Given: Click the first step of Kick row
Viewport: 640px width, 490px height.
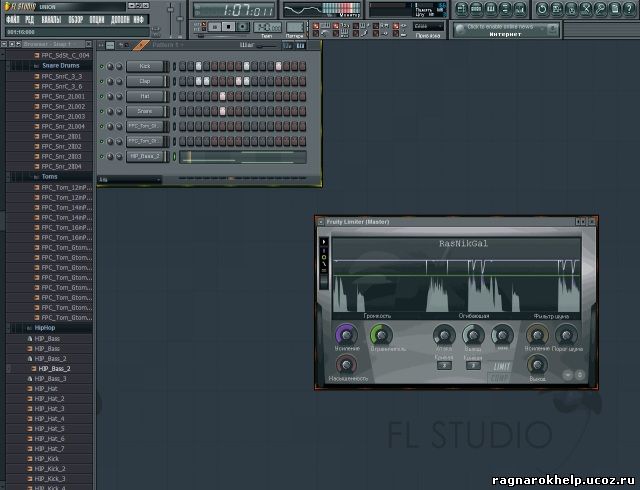Looking at the screenshot, I should click(x=182, y=66).
